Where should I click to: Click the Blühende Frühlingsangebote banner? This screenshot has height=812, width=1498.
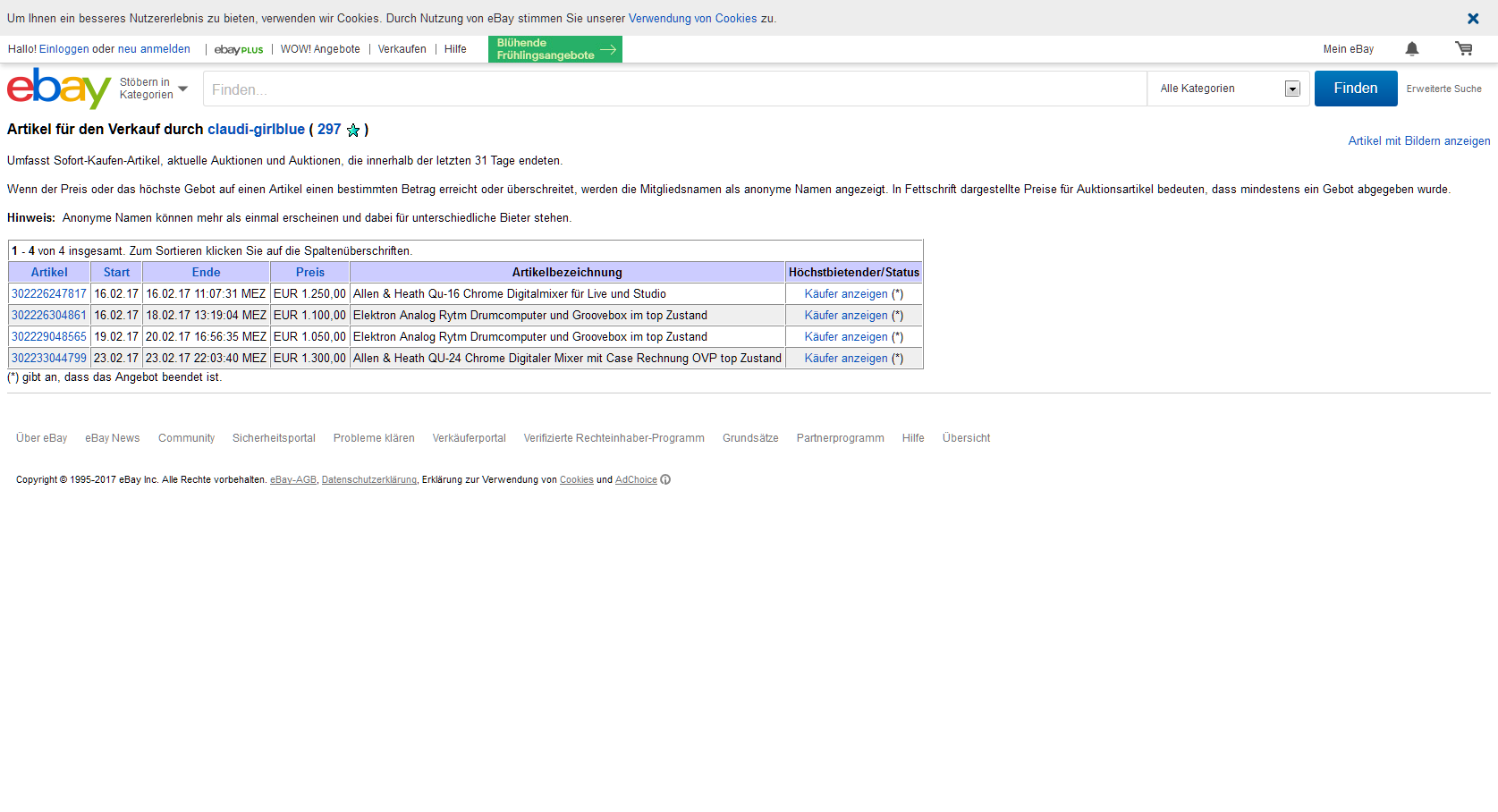[x=554, y=49]
